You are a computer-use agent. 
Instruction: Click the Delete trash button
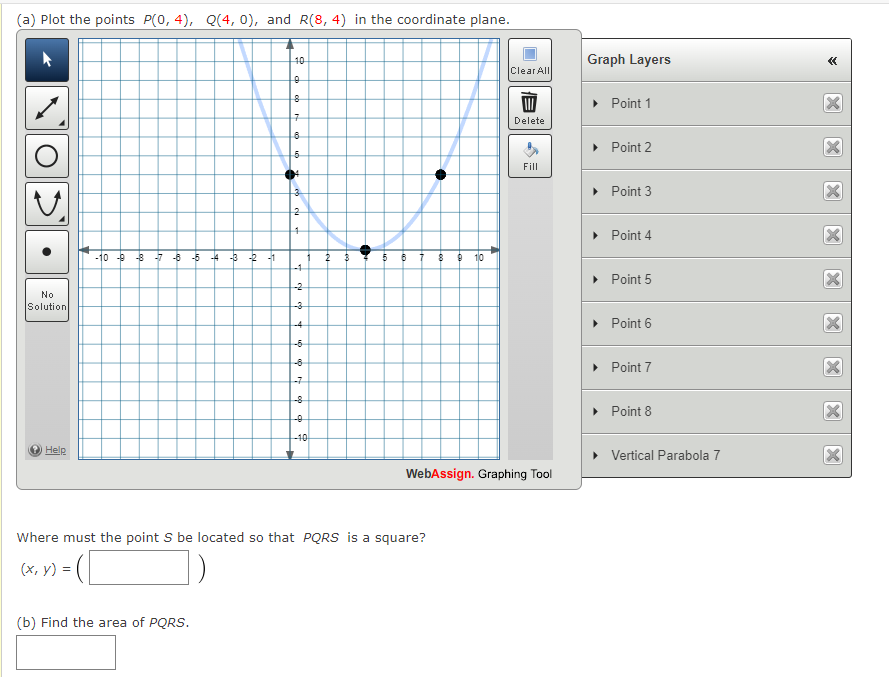[x=530, y=108]
